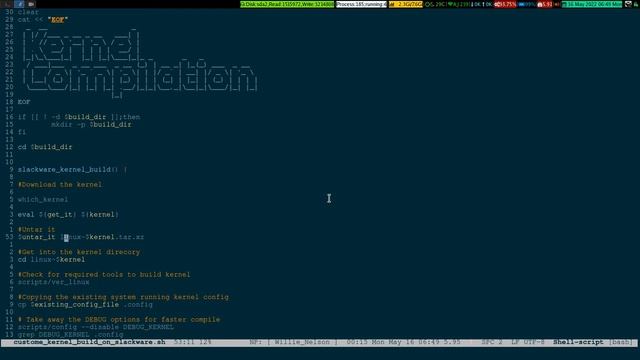The height and width of the screenshot is (360, 640).
Task: Click the 'mkdir -p $build_dir' line
Action: point(91,124)
